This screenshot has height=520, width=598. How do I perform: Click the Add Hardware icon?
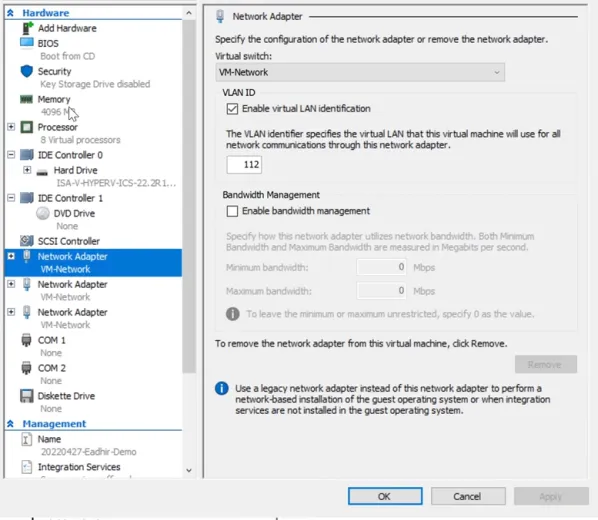[27, 28]
